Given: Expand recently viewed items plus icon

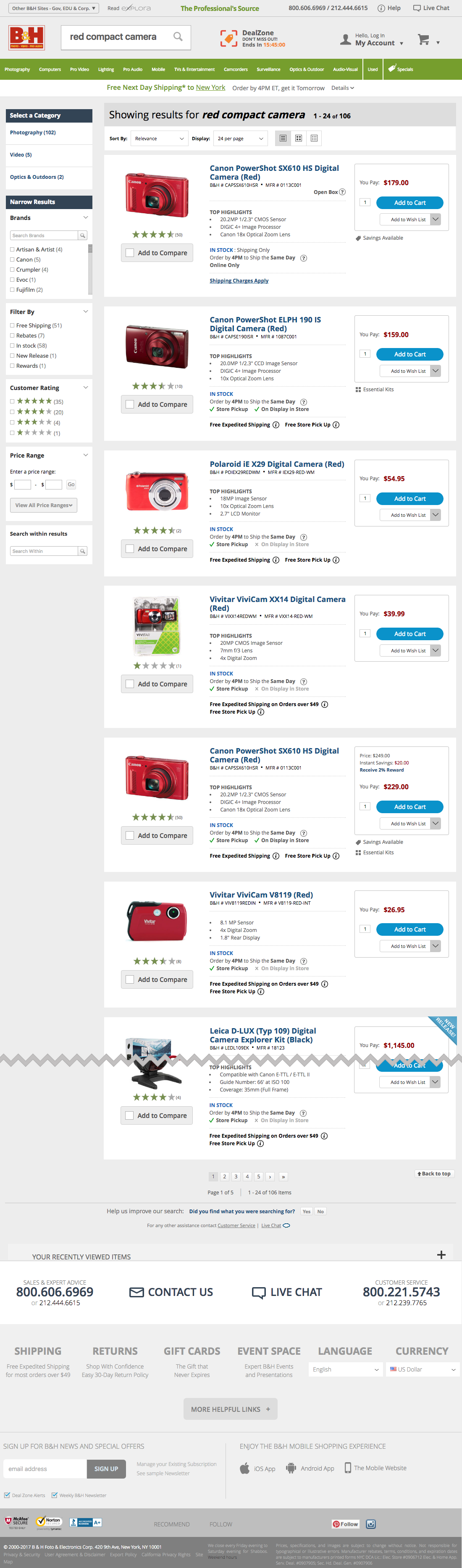Looking at the screenshot, I should coord(441,1254).
